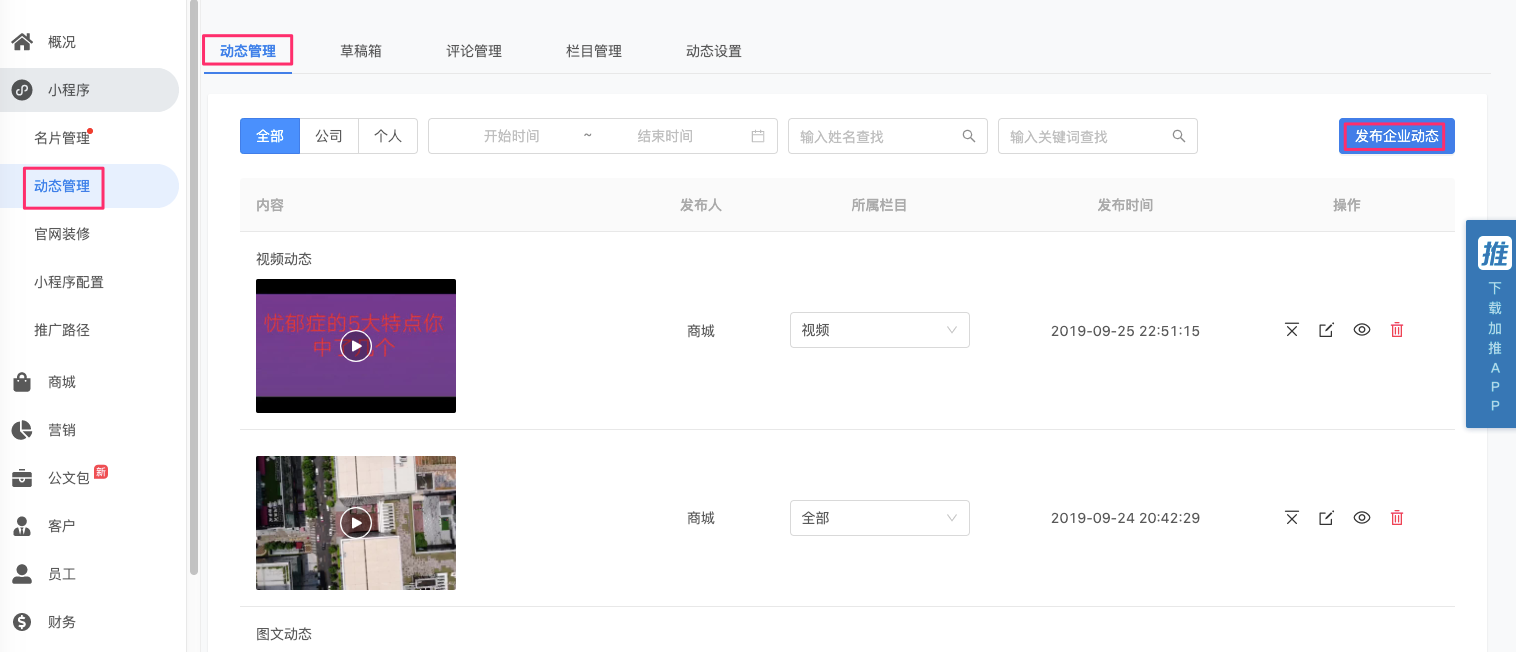Preview the post published 2019-09-24 20:42:29
The height and width of the screenshot is (652, 1516).
click(x=1361, y=518)
